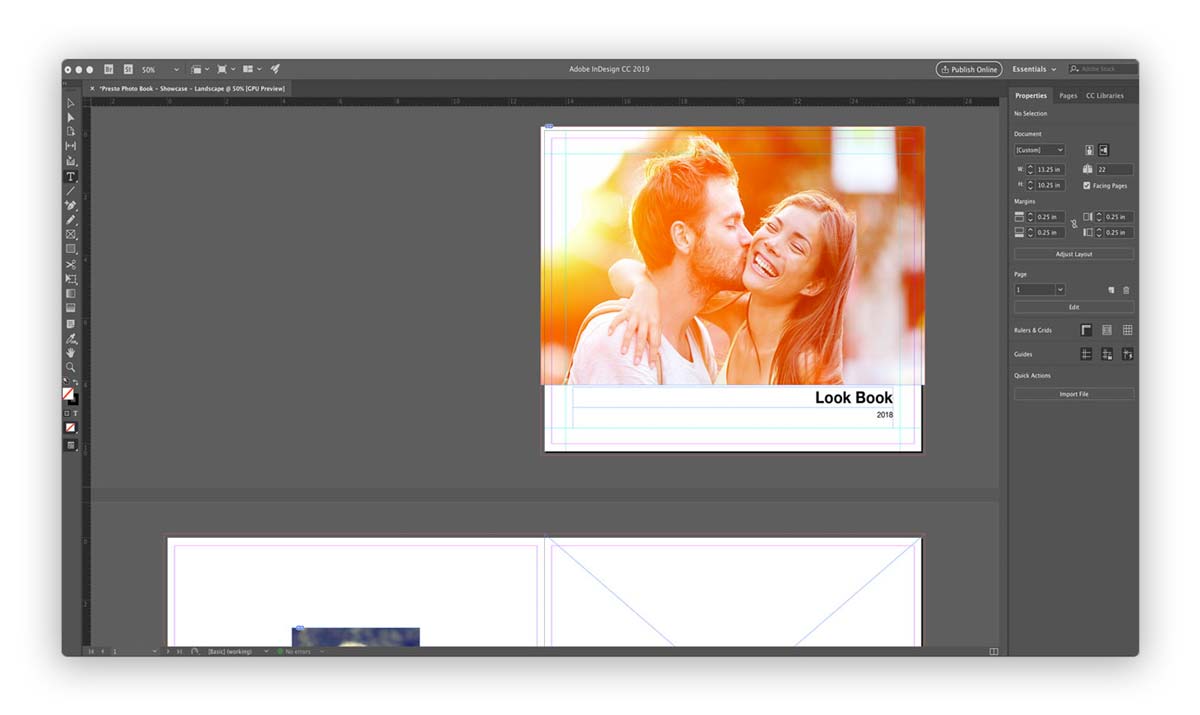This screenshot has height=715, width=1200.
Task: Open the status bar page number dropdown
Action: coord(154,652)
